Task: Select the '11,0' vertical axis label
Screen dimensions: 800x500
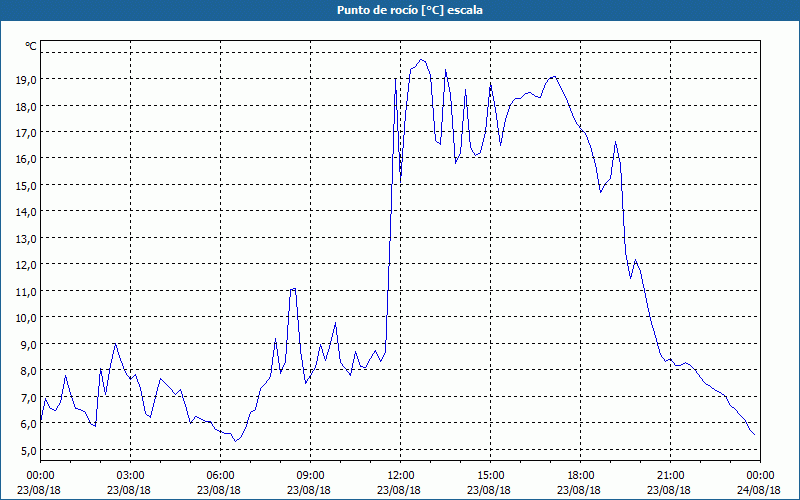Action: pos(27,292)
